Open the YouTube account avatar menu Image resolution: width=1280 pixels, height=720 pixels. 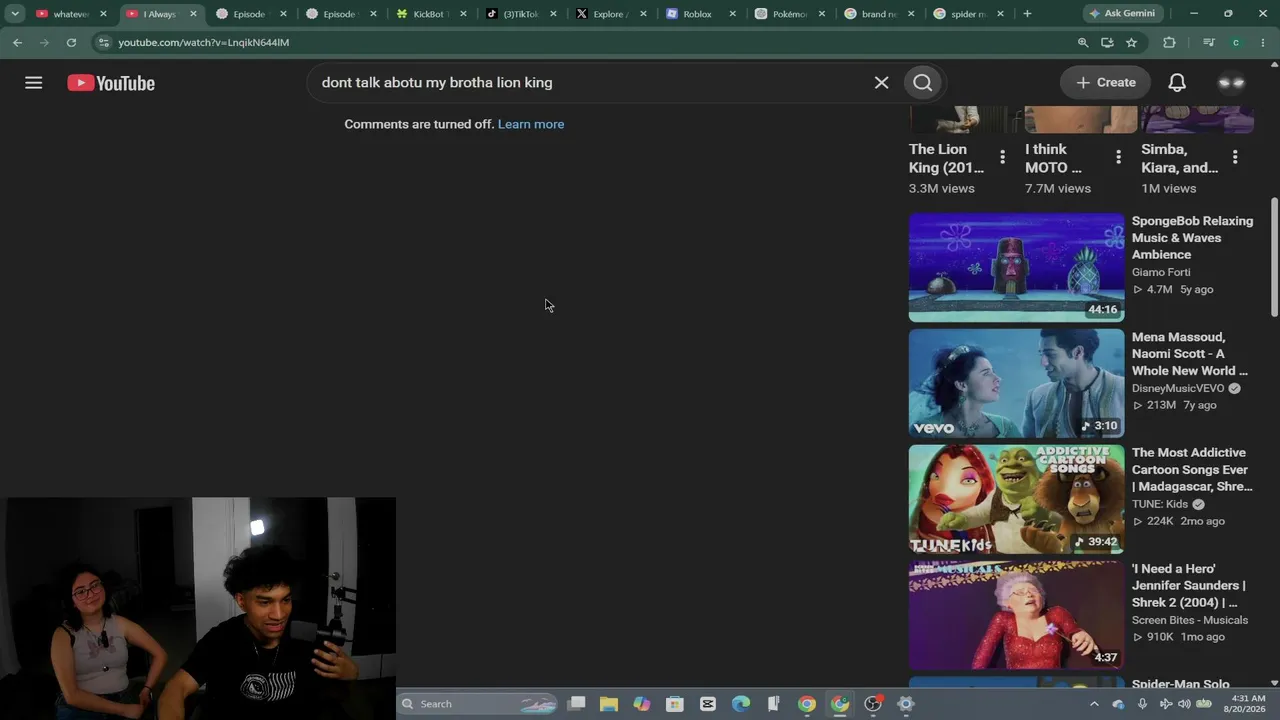(1231, 83)
